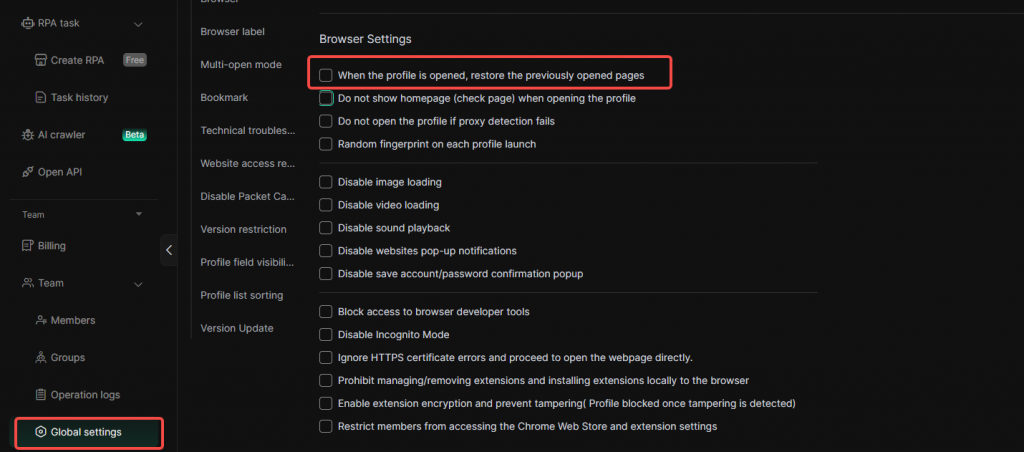Collapse the RPA task submenu chevron
The image size is (1024, 452).
(138, 24)
